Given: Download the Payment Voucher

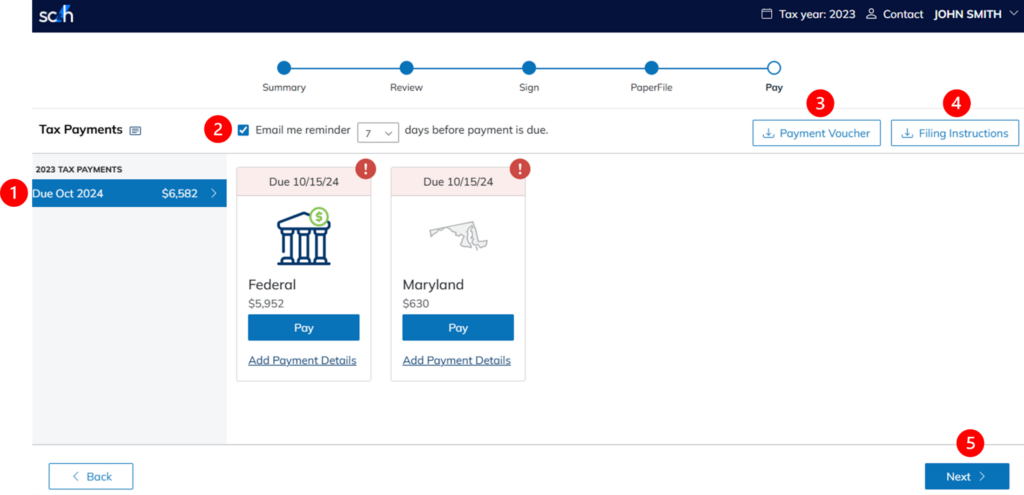Looking at the screenshot, I should pyautogui.click(x=816, y=133).
